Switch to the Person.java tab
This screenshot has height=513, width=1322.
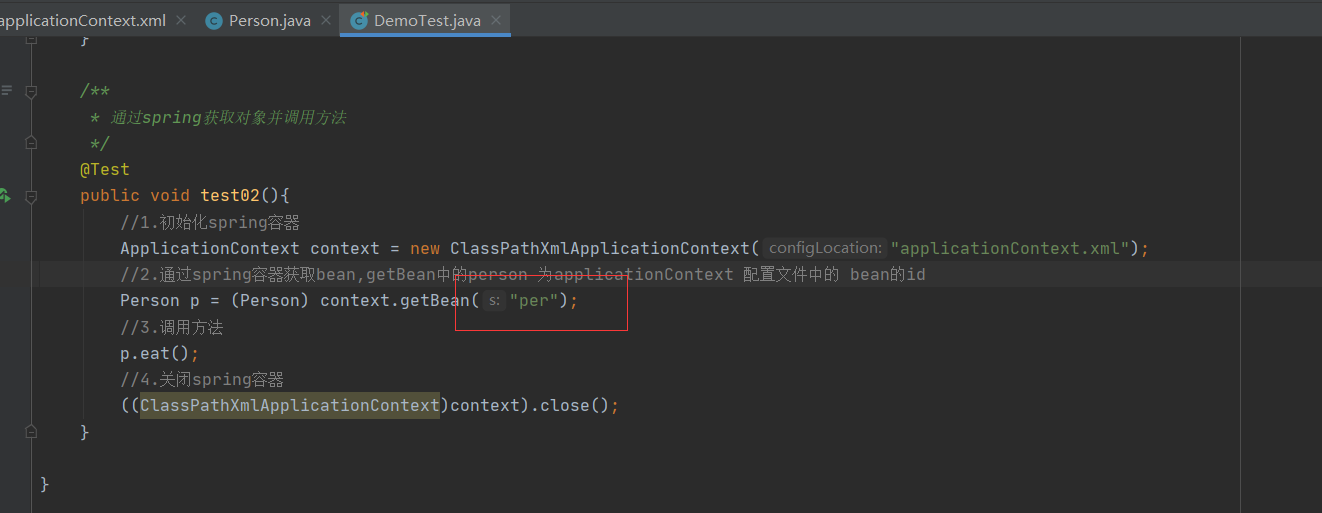pyautogui.click(x=269, y=20)
